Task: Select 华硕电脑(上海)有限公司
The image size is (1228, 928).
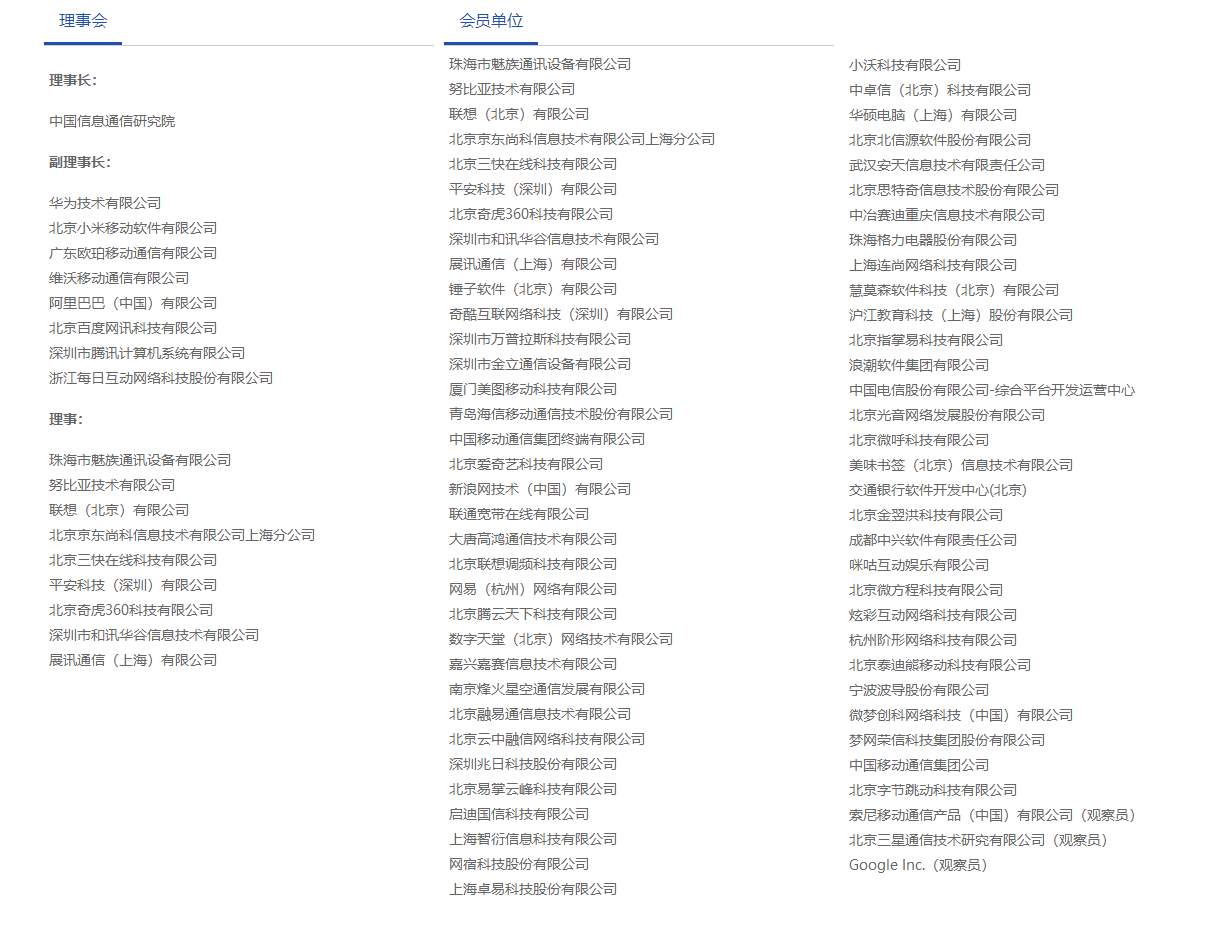Action: point(933,115)
